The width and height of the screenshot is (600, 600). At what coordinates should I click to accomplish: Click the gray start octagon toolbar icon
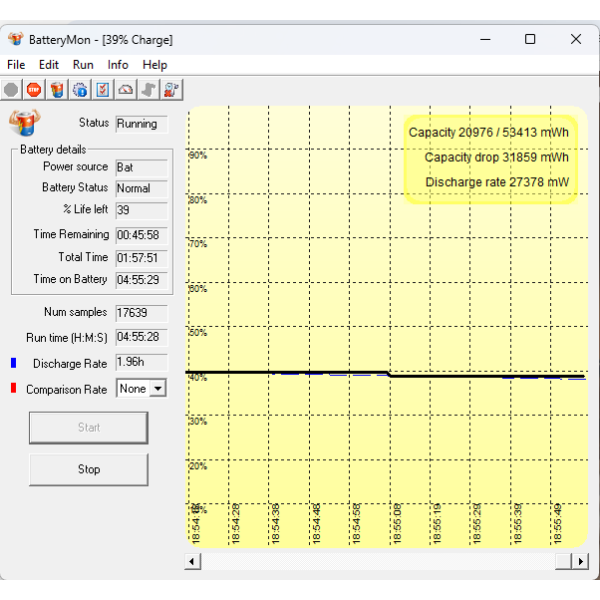click(x=11, y=90)
